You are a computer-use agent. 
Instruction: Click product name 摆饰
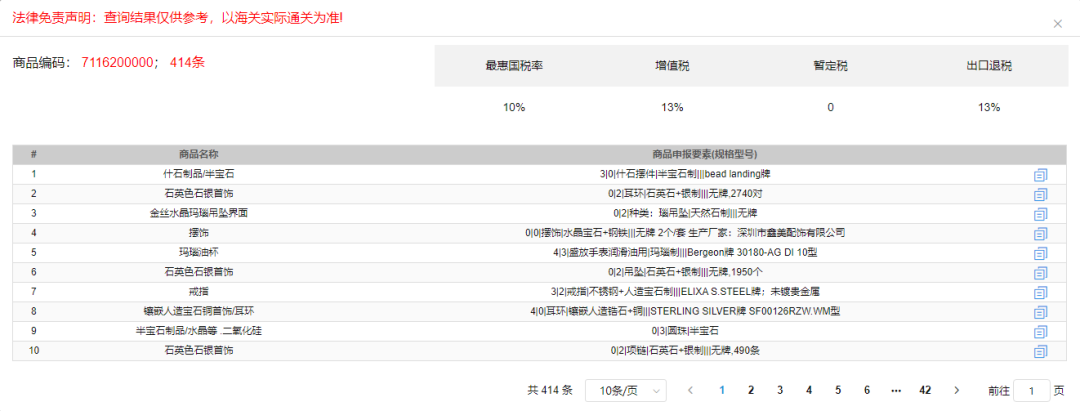(x=198, y=233)
